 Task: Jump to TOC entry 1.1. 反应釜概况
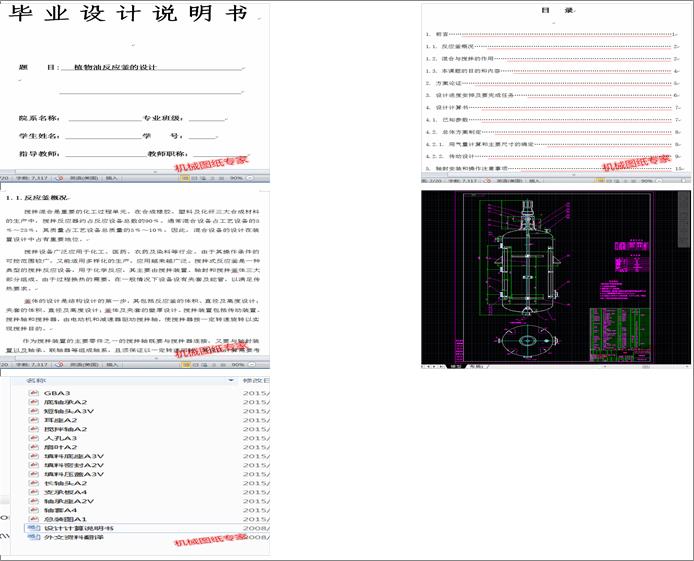(552, 46)
